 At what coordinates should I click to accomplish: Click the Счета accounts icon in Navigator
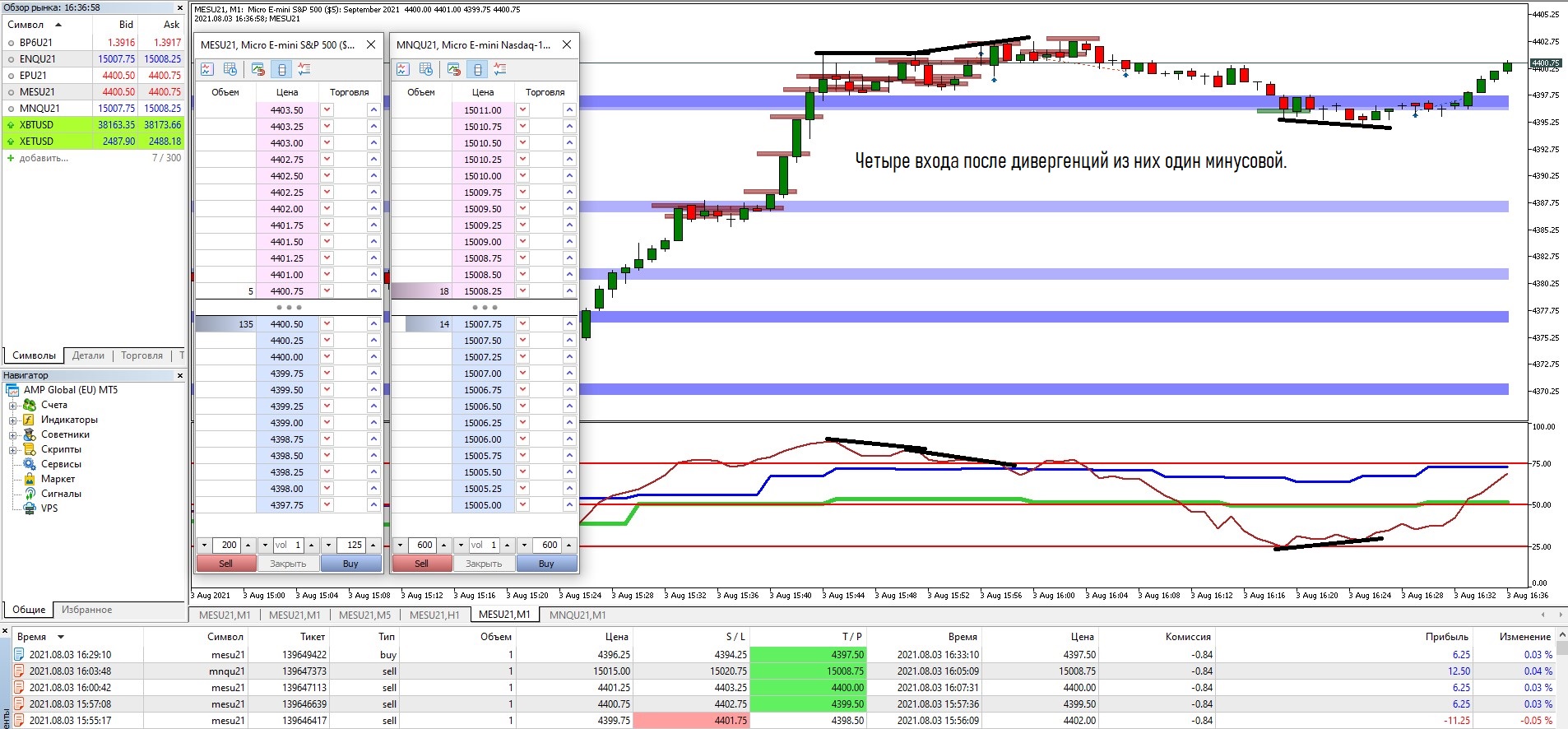30,405
